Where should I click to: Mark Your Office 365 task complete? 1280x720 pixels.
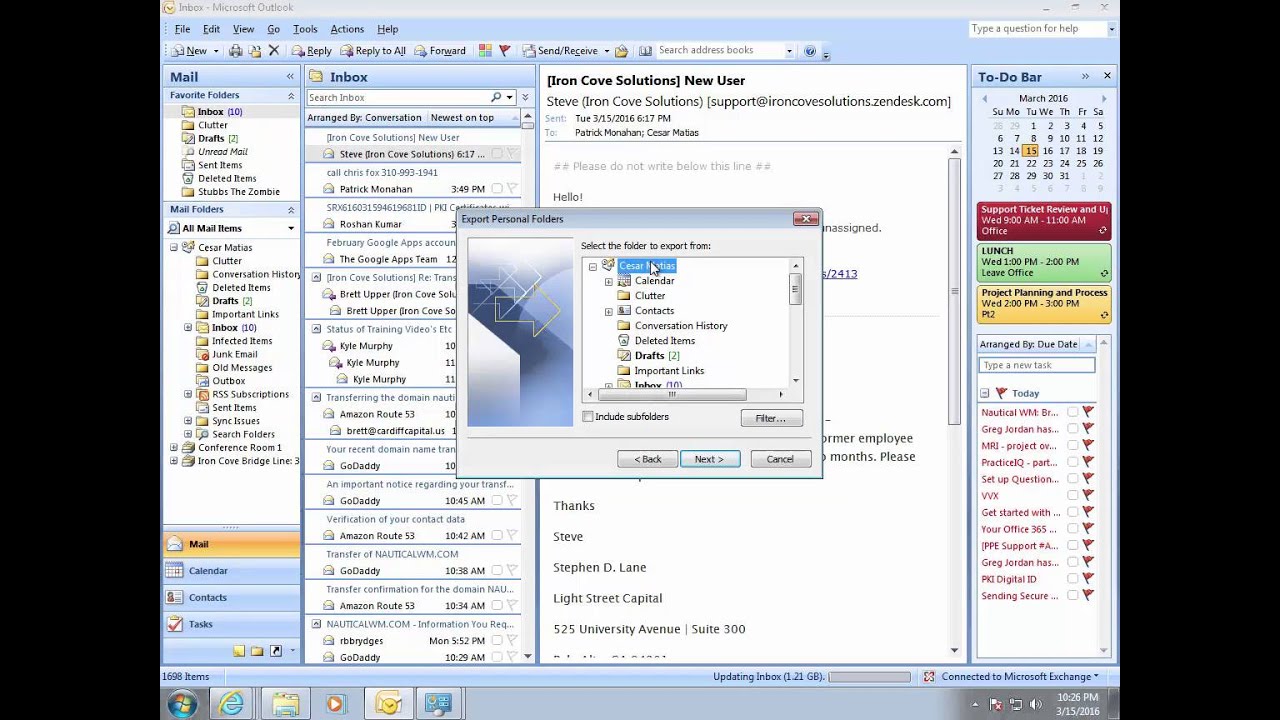1072,529
